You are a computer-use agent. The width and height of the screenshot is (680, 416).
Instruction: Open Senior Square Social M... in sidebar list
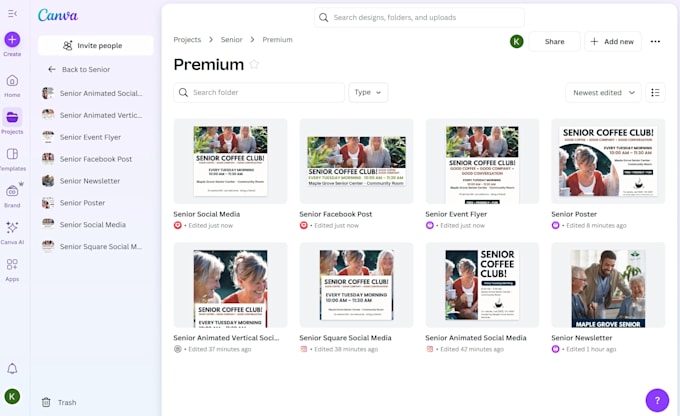(93, 246)
